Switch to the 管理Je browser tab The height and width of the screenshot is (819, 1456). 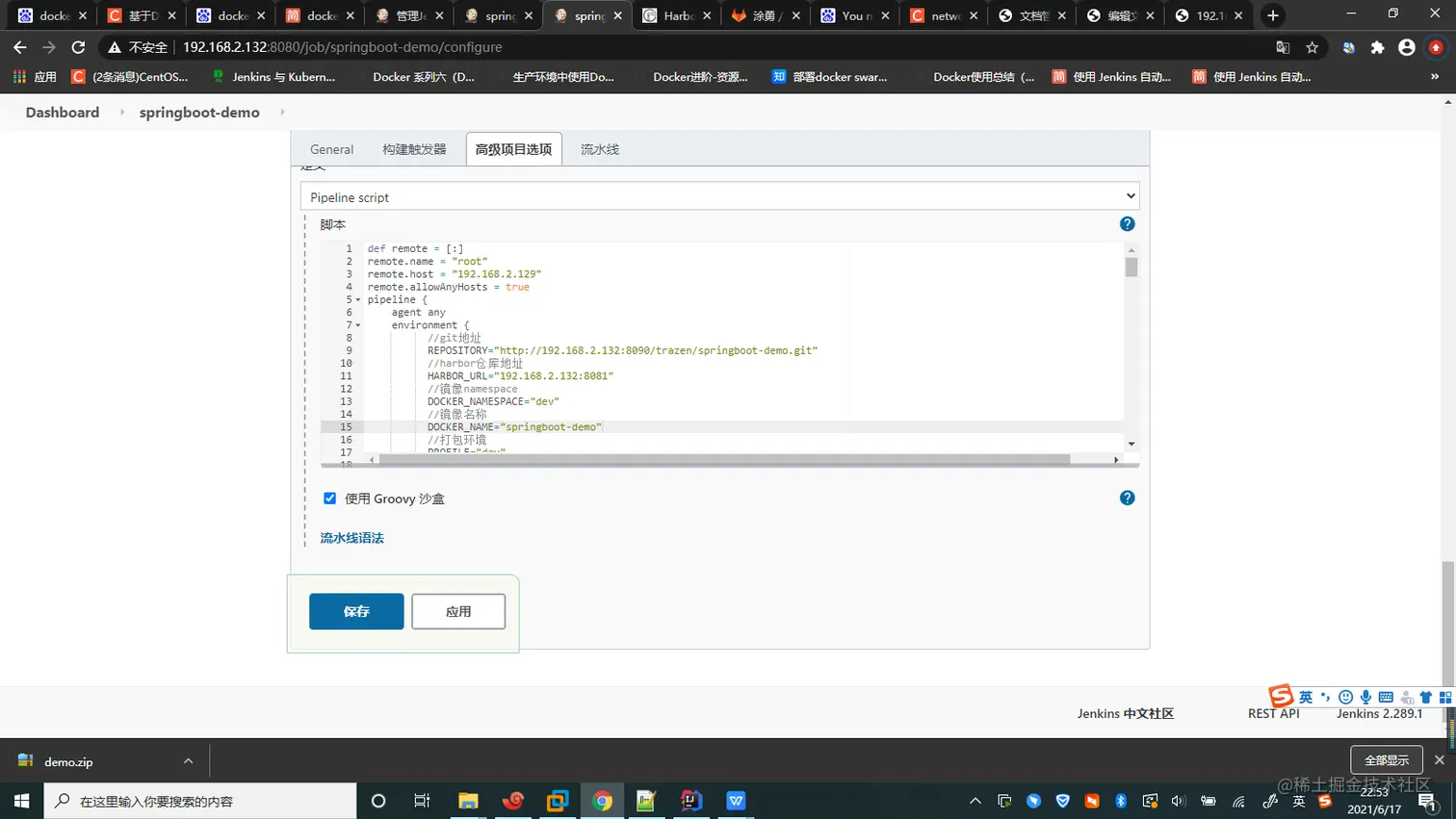pyautogui.click(x=409, y=15)
